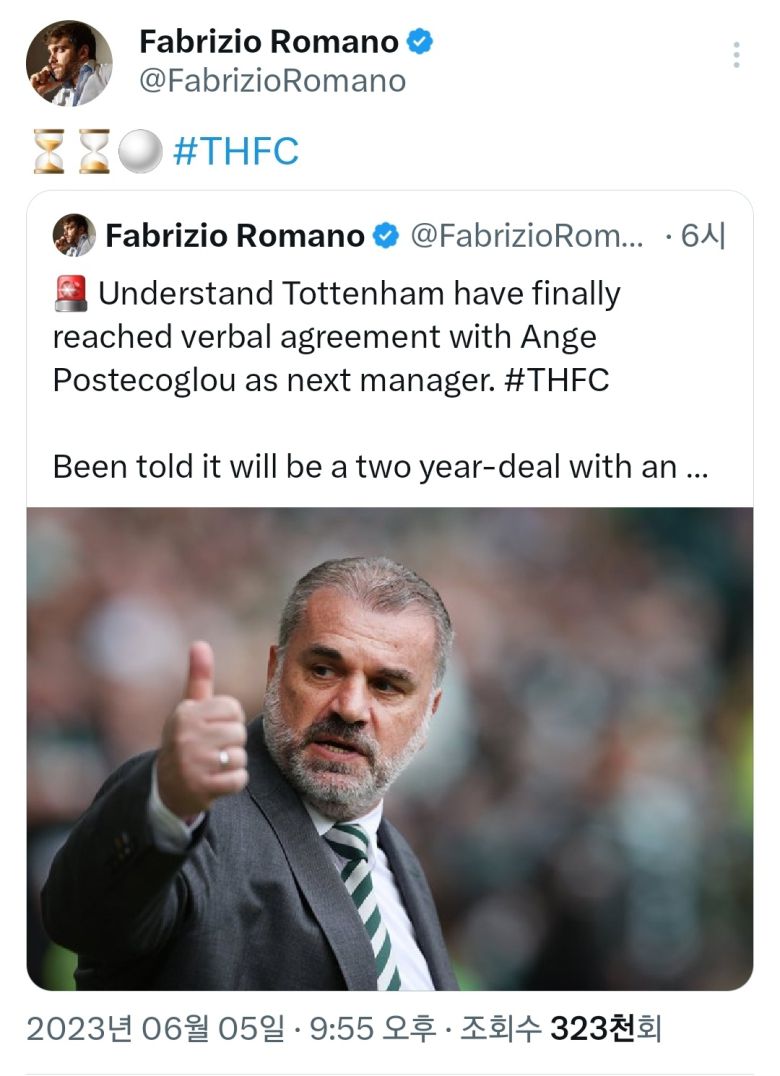Click the quoted tweet's small profile avatar

[x=75, y=235]
